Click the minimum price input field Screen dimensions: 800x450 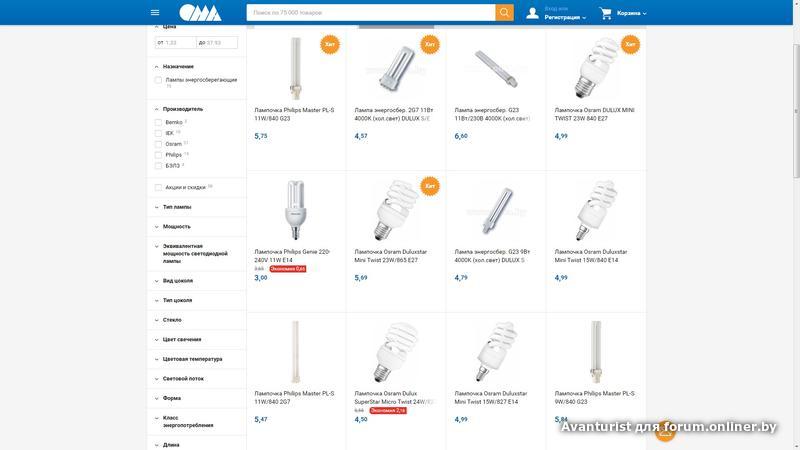coord(176,43)
